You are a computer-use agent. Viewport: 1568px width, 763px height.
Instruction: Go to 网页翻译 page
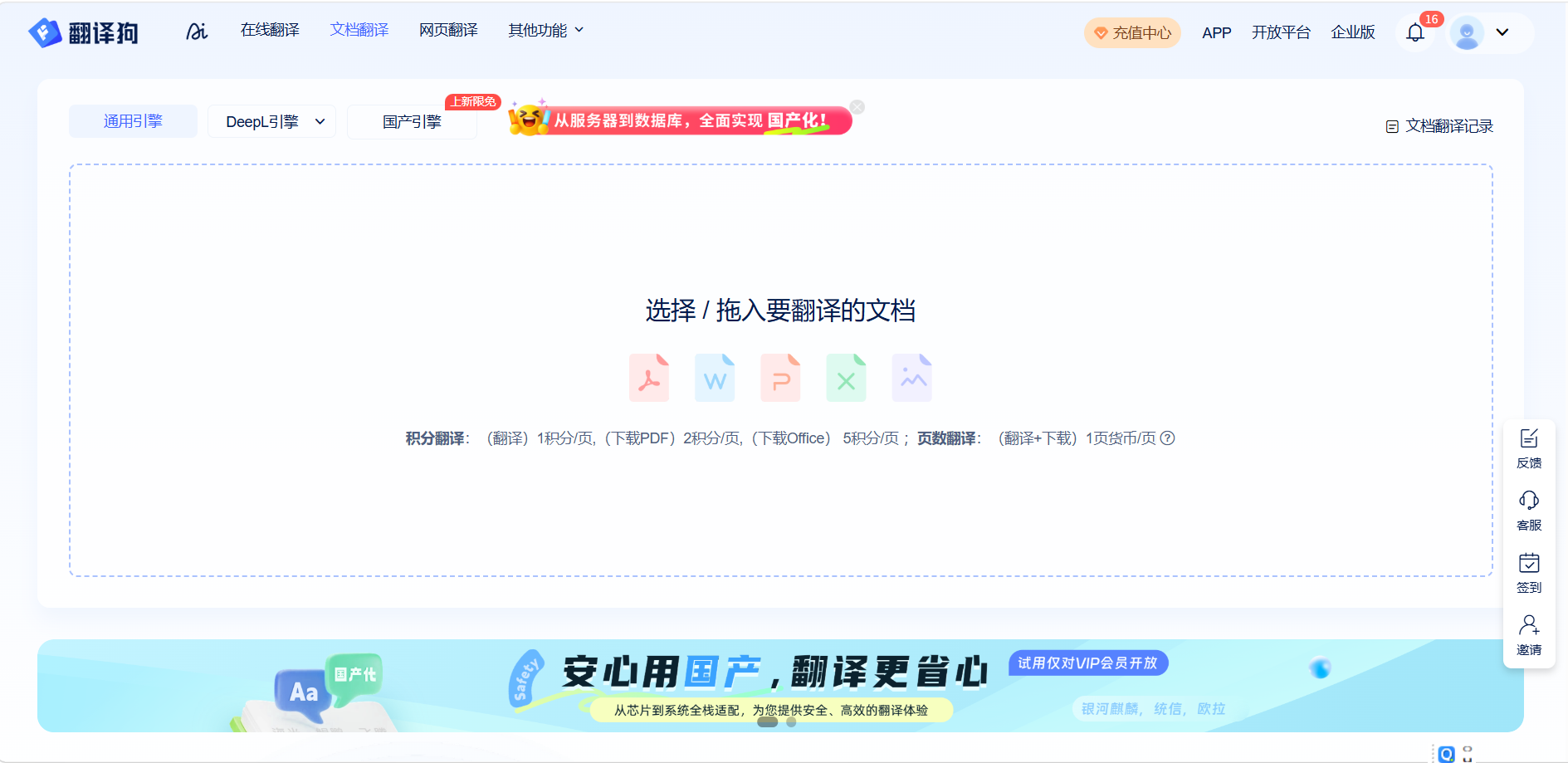tap(448, 31)
